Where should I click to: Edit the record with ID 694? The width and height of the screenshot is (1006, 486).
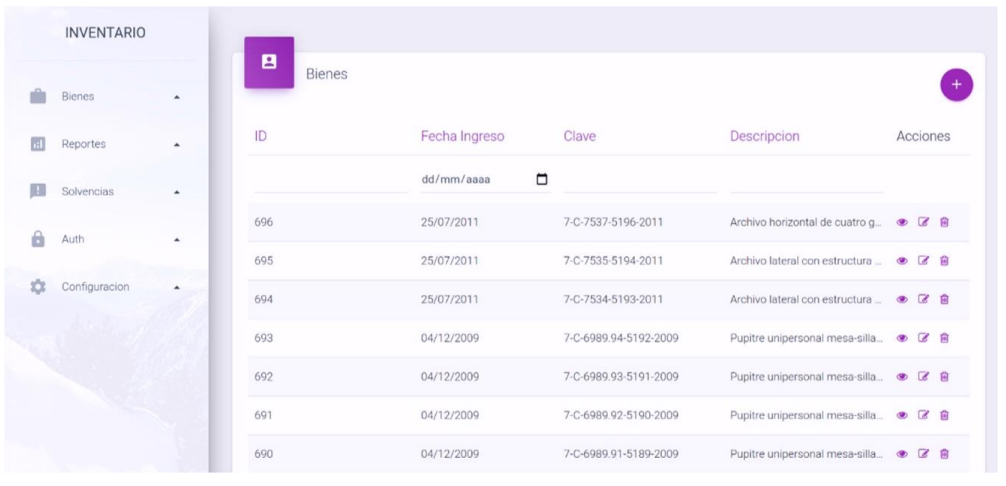923,299
